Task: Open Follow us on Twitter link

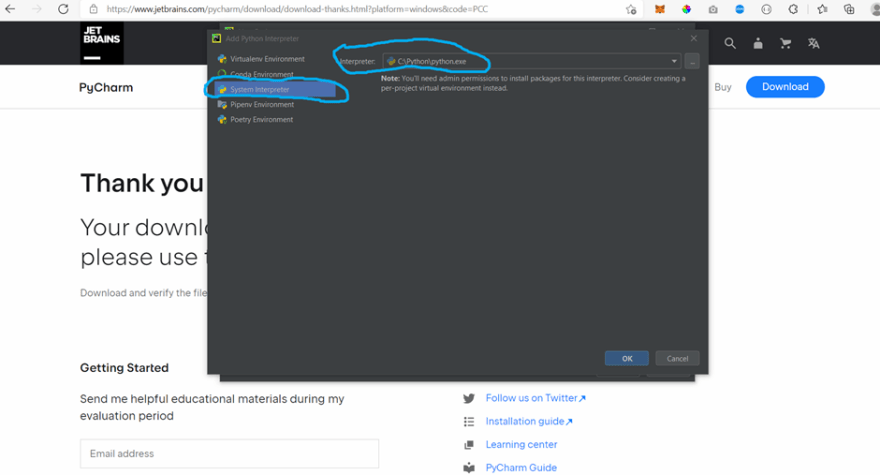Action: point(535,398)
